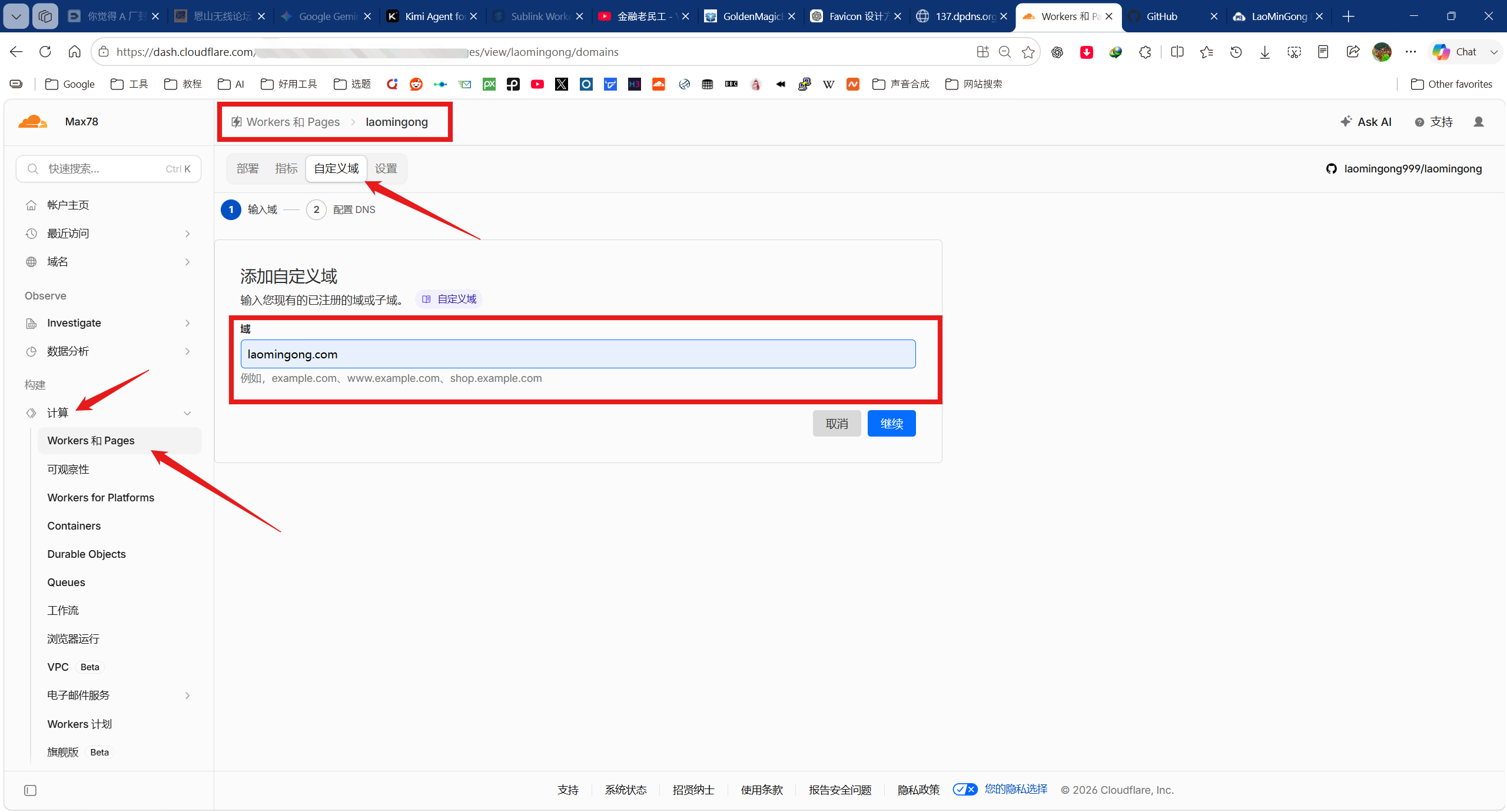Click the 域 domain input field
The image size is (1507, 812).
coord(577,354)
